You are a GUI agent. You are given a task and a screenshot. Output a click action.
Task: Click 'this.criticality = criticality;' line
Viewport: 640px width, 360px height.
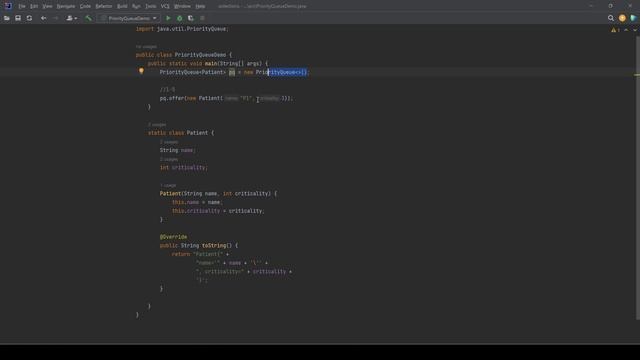pyautogui.click(x=218, y=211)
